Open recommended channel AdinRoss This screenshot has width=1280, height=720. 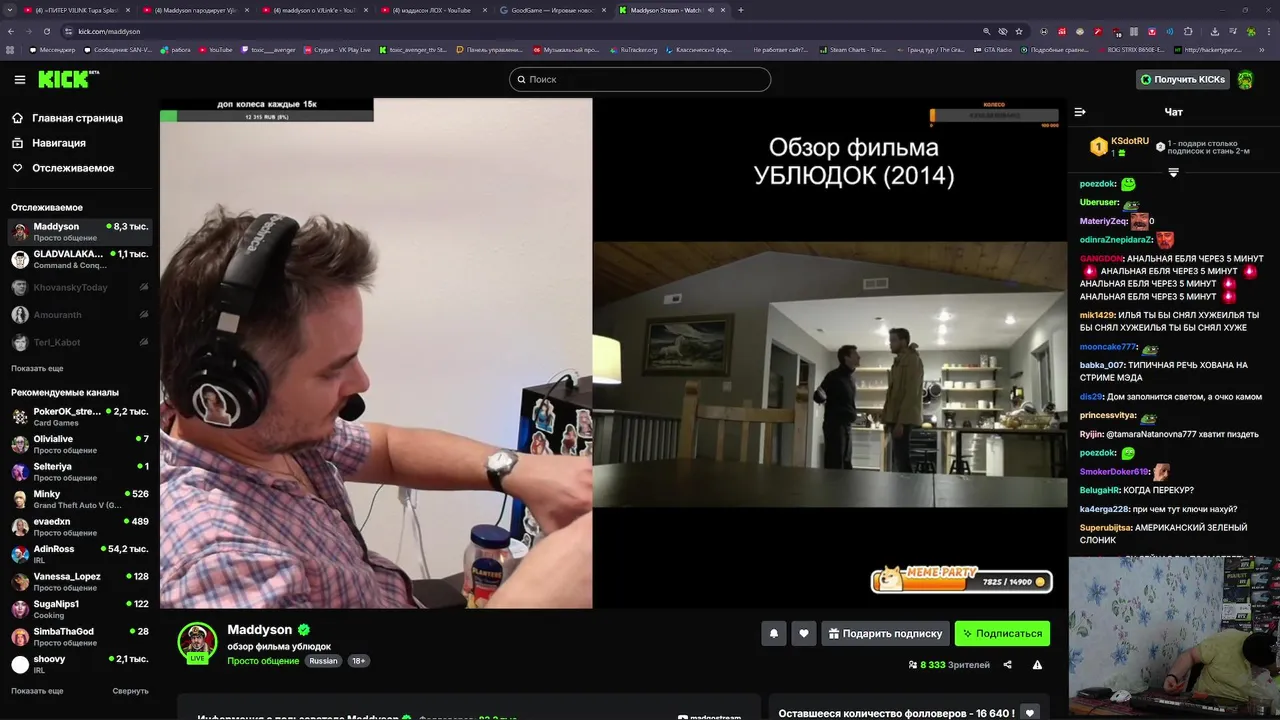80,554
